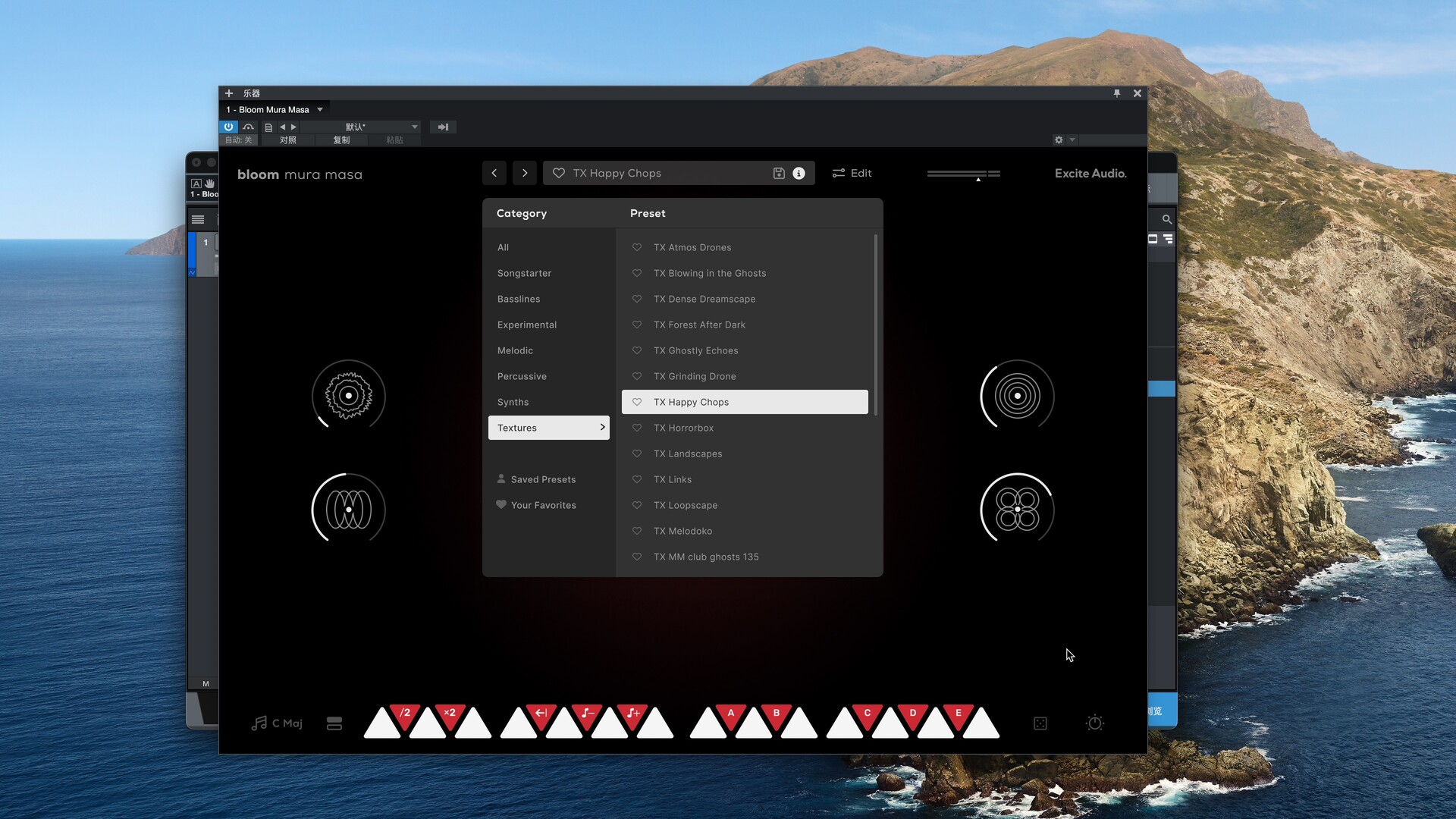Image resolution: width=1456 pixels, height=819 pixels.
Task: Click the double speed x2 red key
Action: (x=450, y=714)
